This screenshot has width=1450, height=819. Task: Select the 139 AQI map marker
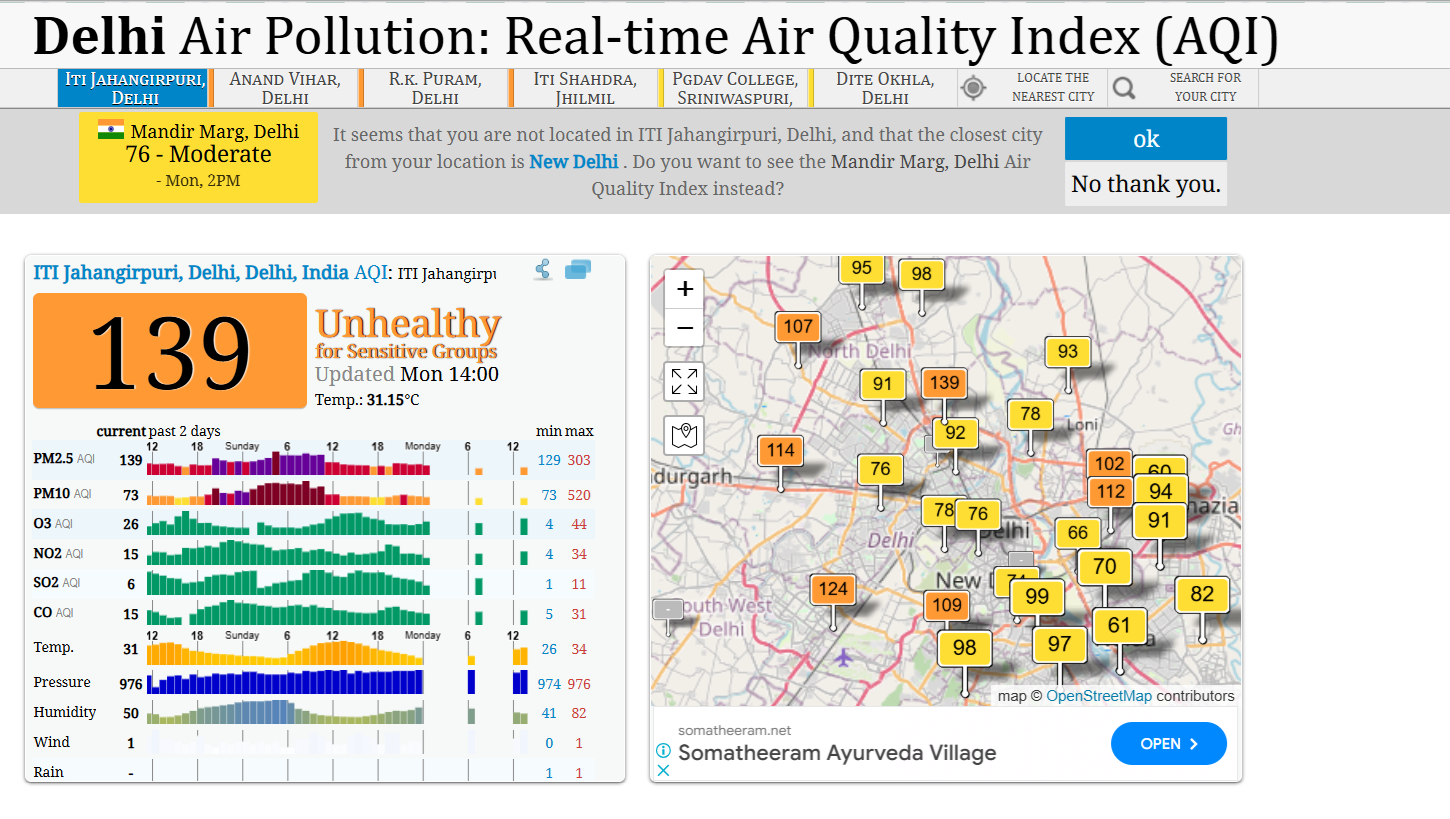tap(944, 382)
